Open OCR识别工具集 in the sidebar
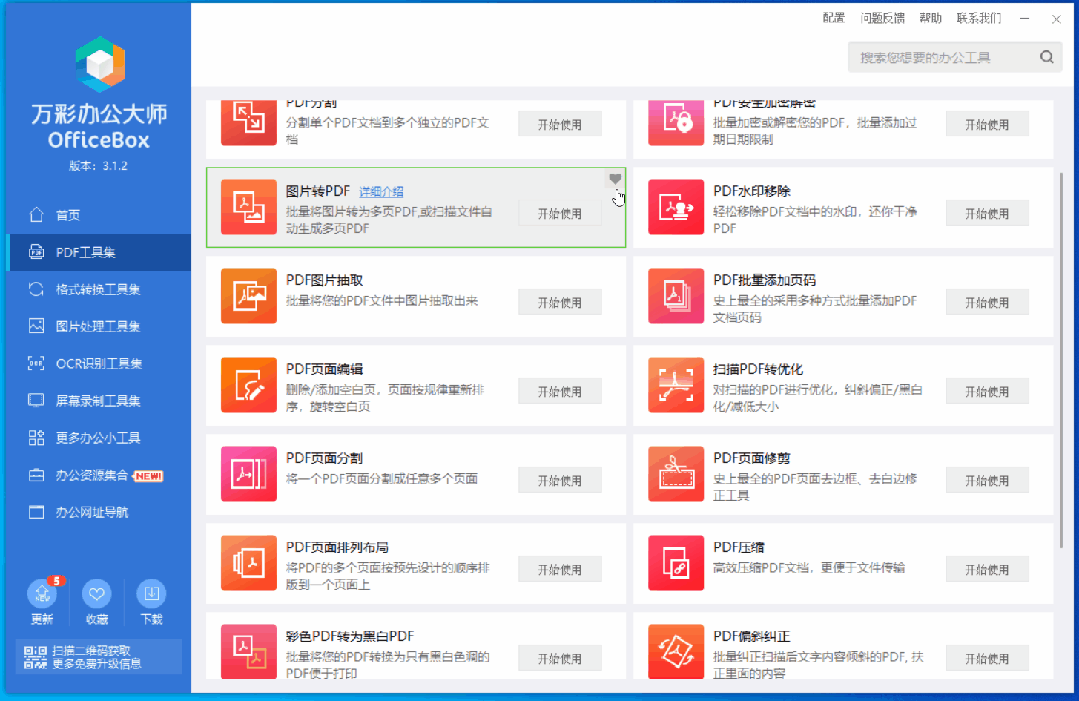 pos(98,364)
